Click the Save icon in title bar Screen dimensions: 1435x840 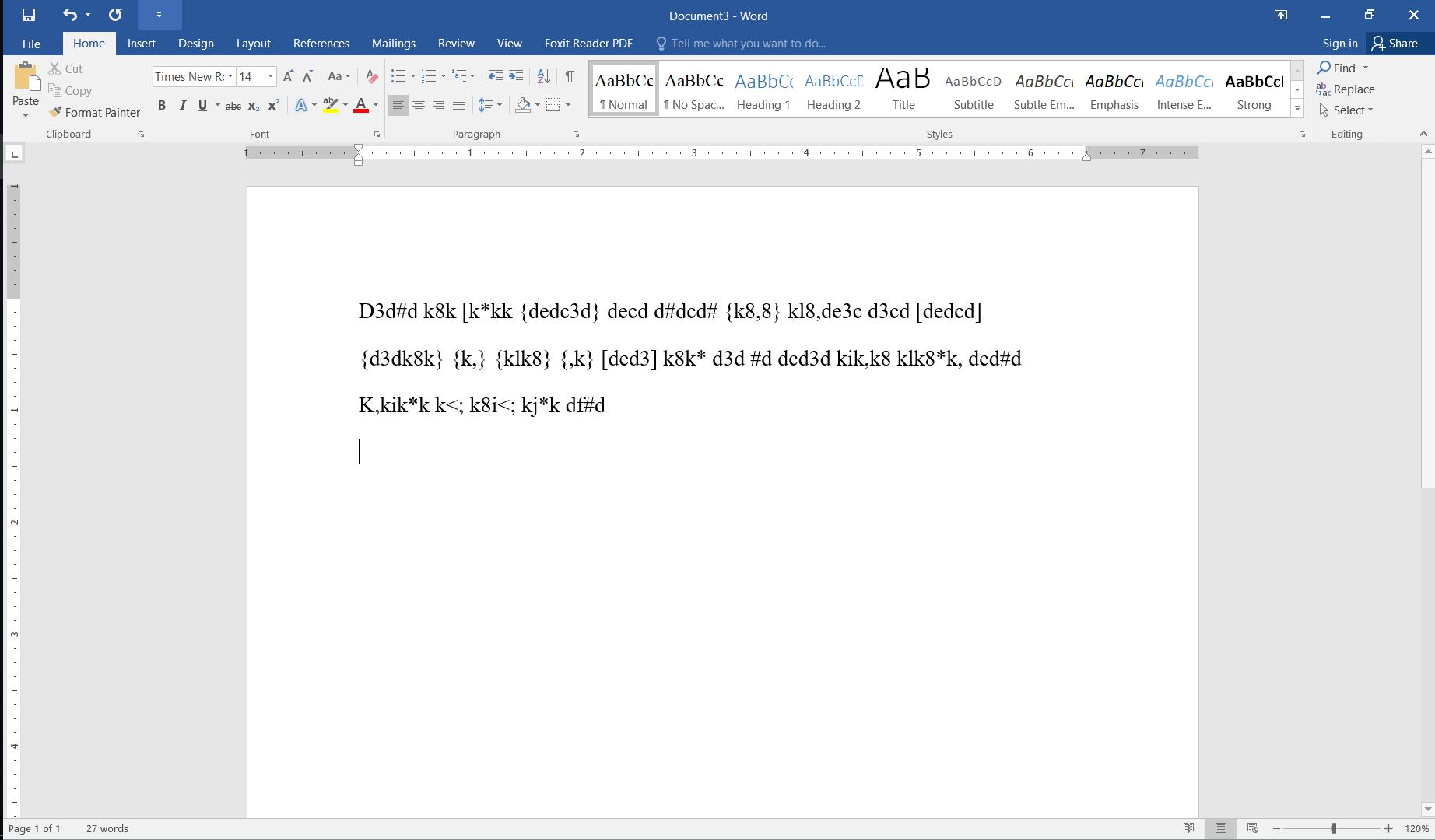[x=29, y=15]
